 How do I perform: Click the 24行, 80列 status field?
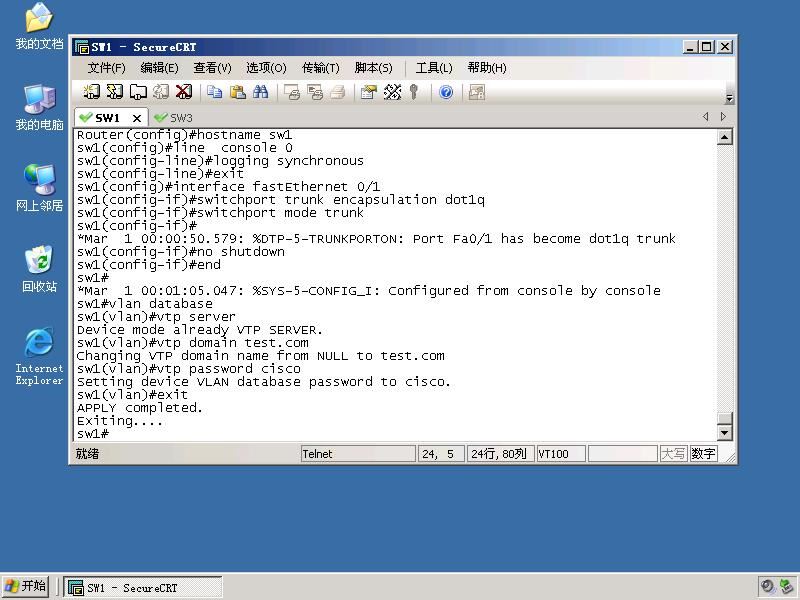(x=500, y=454)
